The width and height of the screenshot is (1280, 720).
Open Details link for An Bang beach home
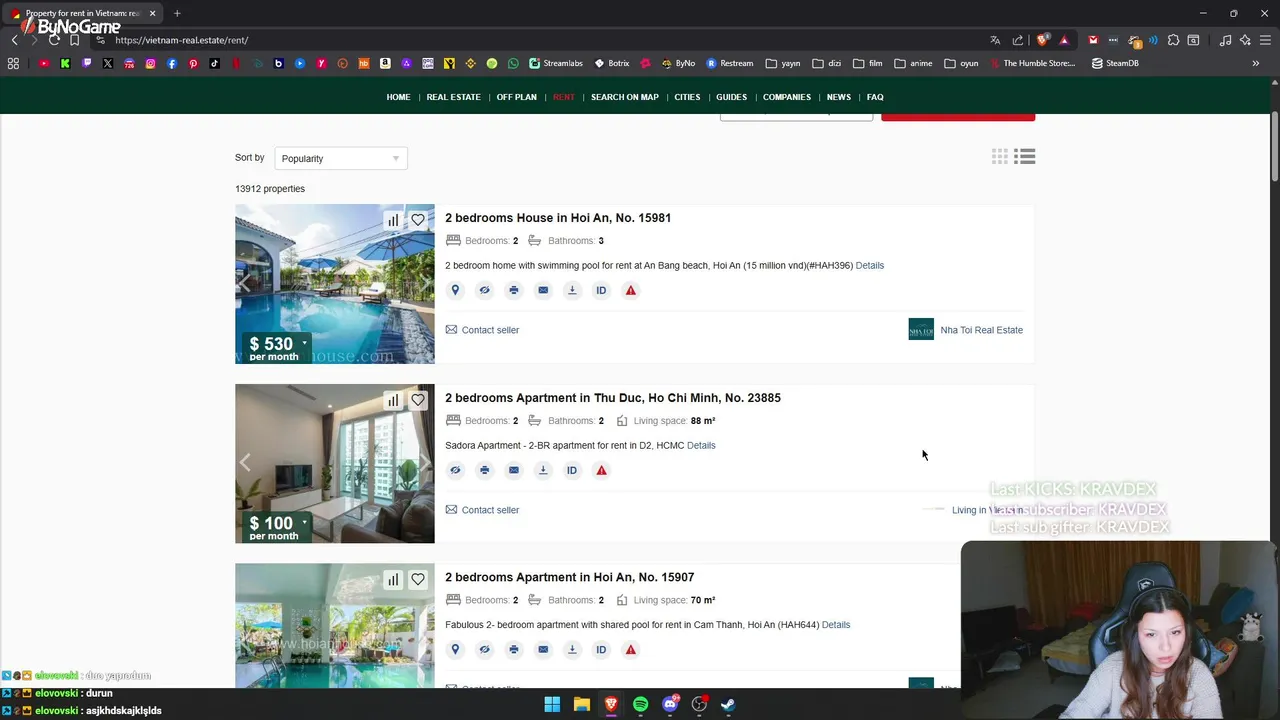tap(870, 265)
